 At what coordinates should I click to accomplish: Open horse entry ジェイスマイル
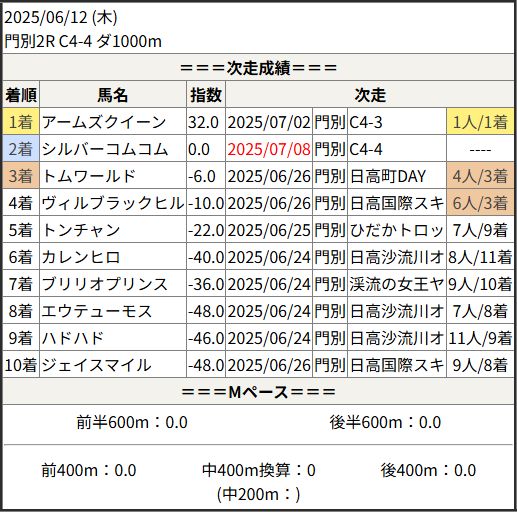coord(96,365)
